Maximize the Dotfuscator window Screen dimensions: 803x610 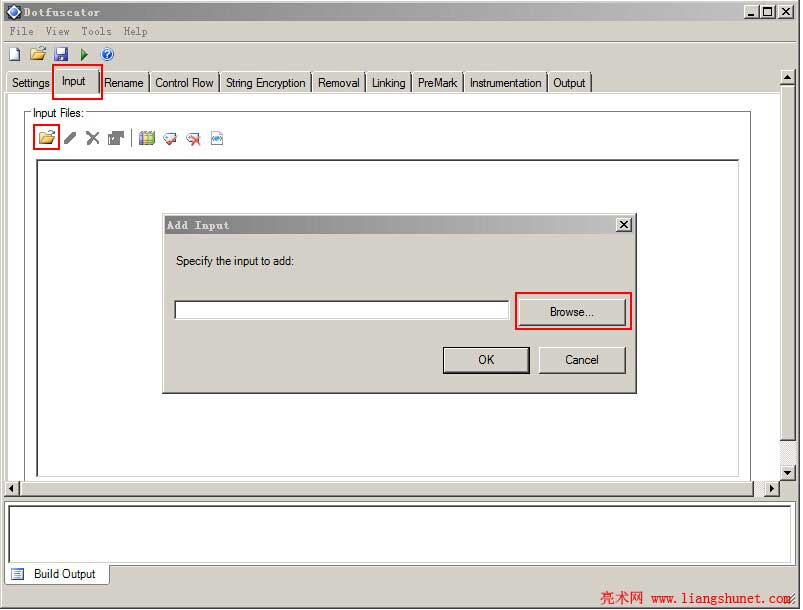pyautogui.click(x=768, y=12)
